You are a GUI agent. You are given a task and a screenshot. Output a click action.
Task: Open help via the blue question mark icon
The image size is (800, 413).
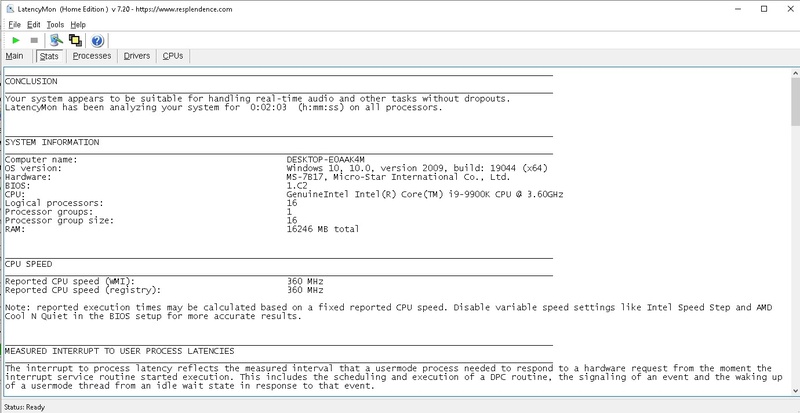pyautogui.click(x=97, y=40)
